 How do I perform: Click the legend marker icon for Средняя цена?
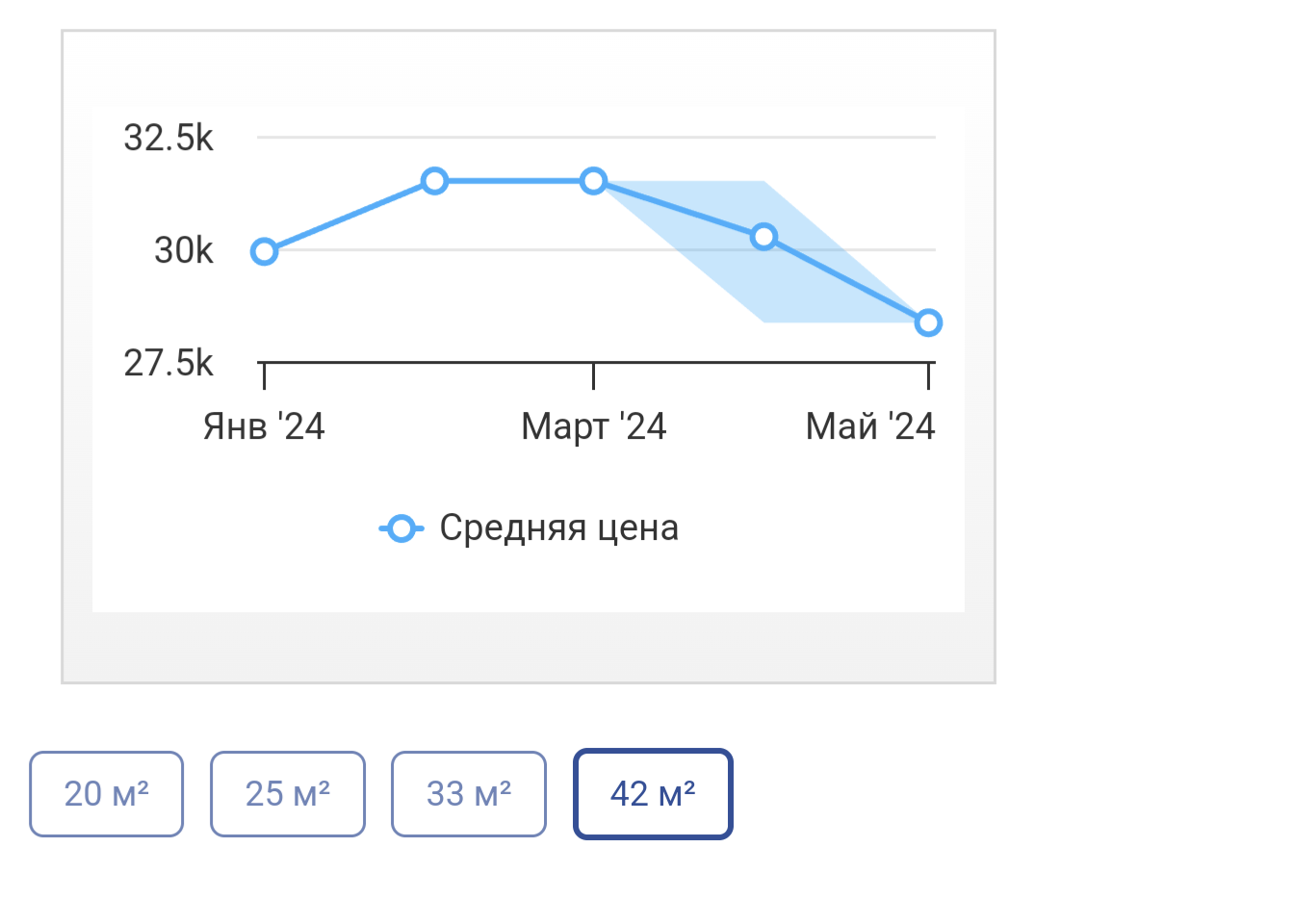tap(401, 528)
